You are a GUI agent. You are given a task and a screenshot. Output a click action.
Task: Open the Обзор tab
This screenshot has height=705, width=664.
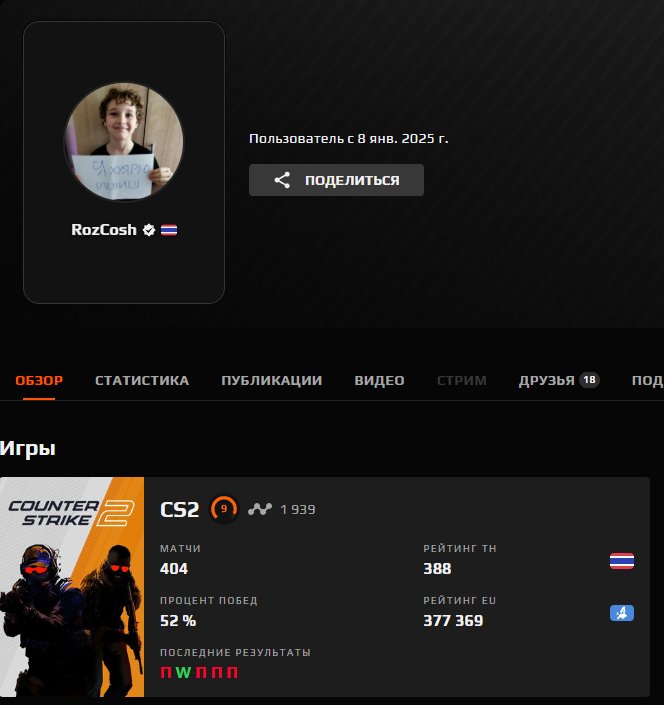pos(39,380)
